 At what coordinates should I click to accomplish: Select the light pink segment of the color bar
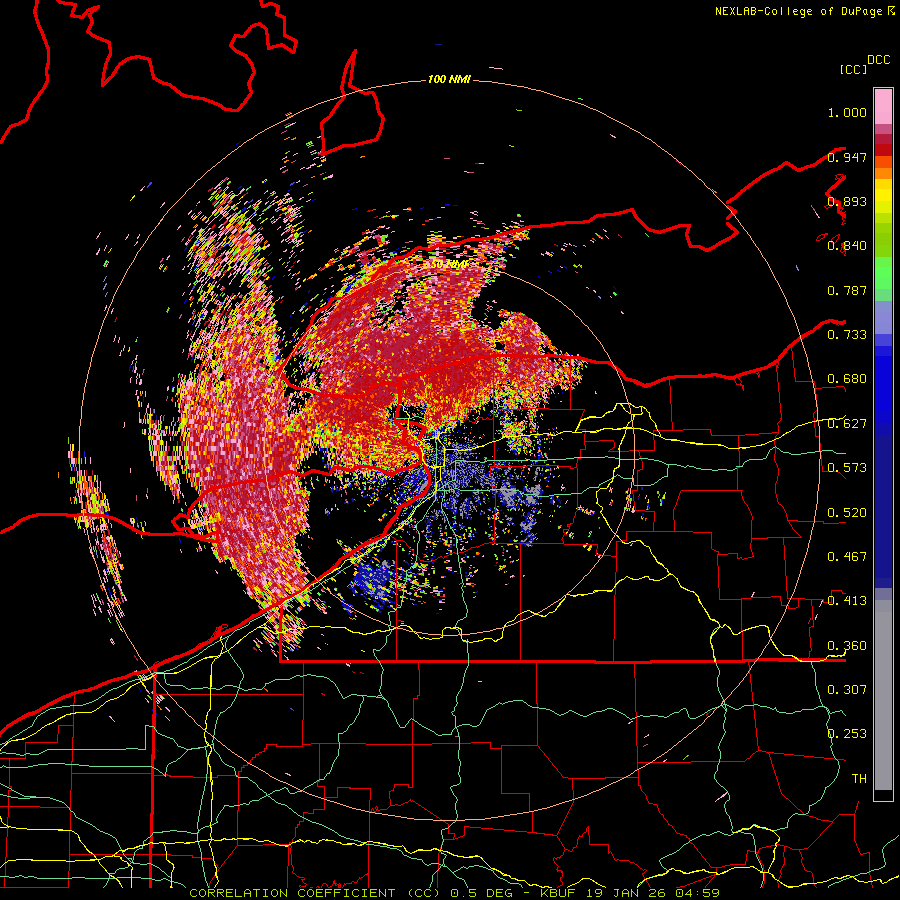click(x=883, y=106)
